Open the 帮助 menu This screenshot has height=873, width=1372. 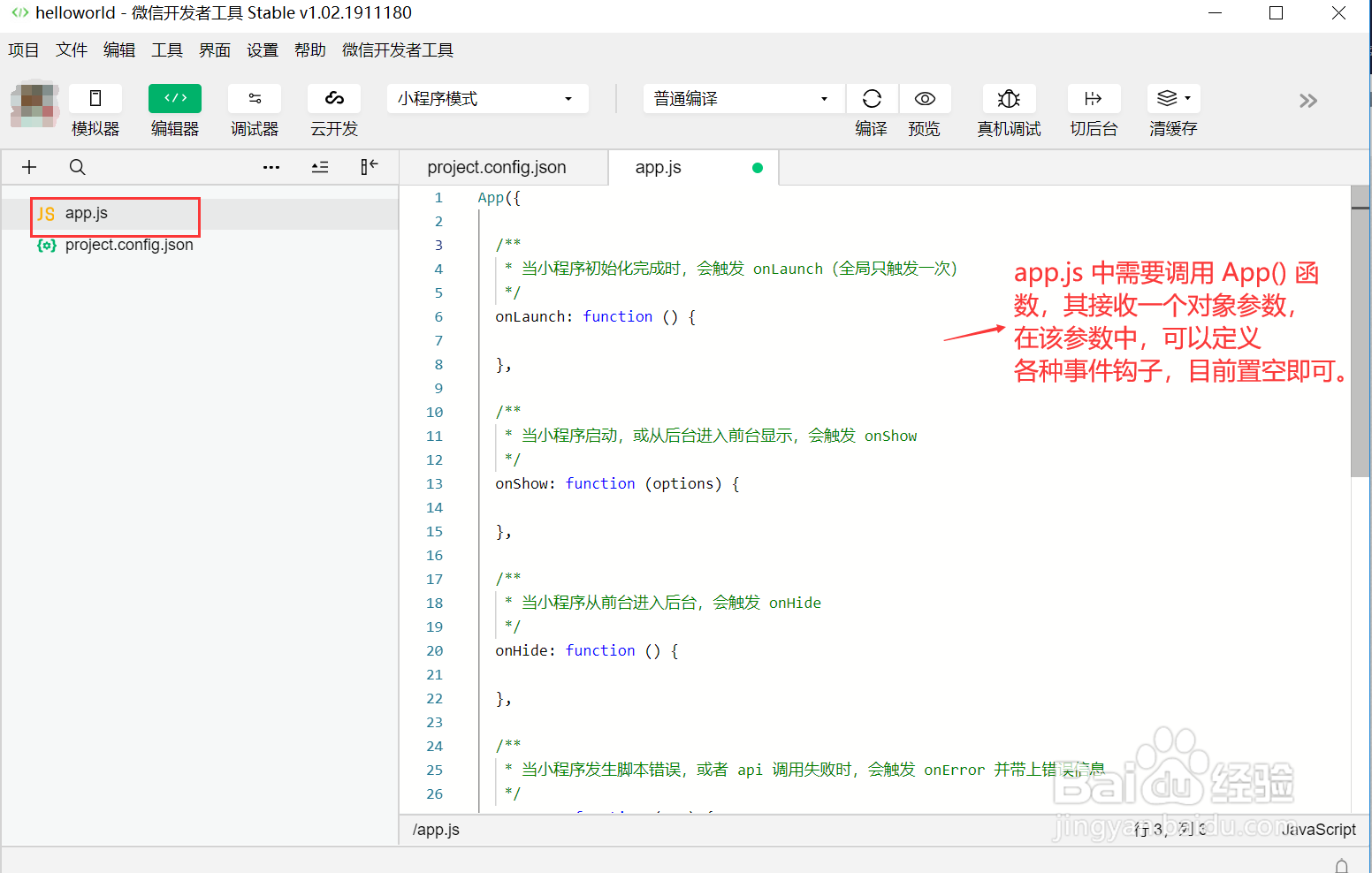pyautogui.click(x=310, y=50)
